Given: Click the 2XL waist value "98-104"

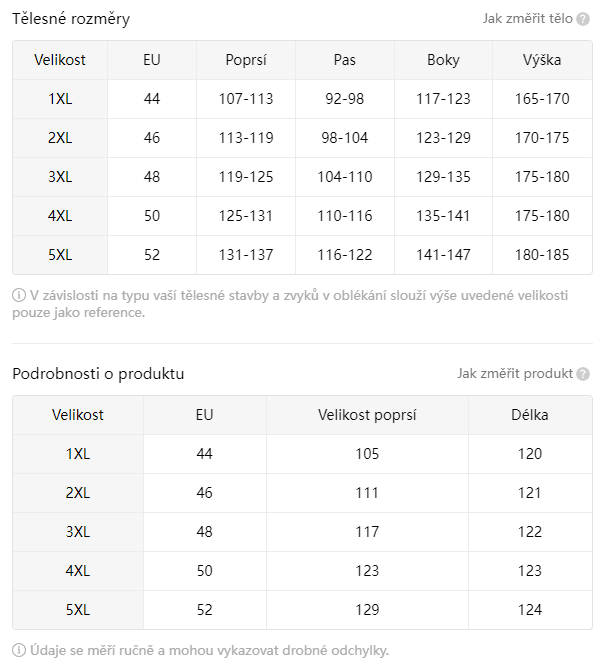Looking at the screenshot, I should 345,138.
